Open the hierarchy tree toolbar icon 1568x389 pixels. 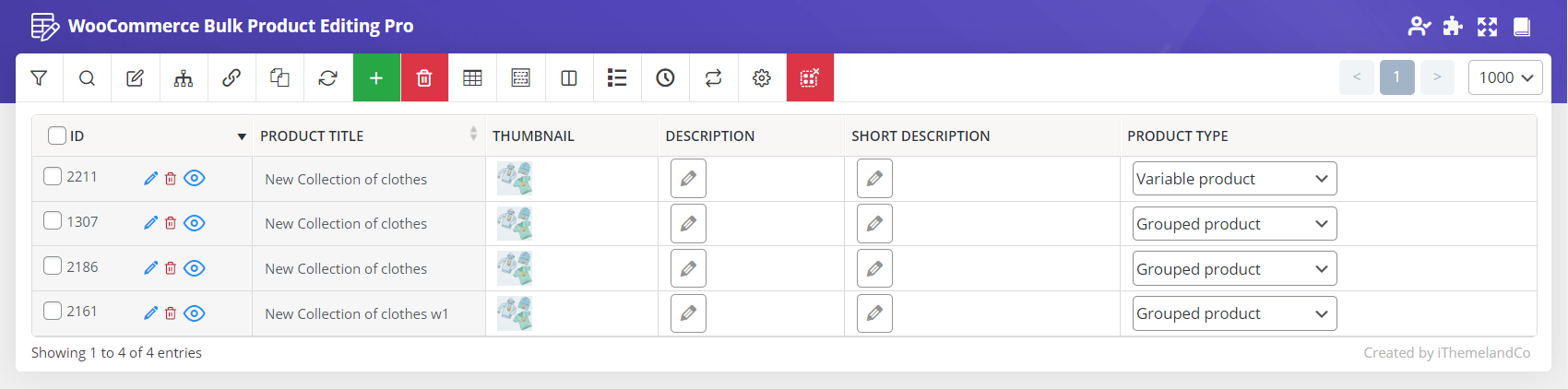184,78
